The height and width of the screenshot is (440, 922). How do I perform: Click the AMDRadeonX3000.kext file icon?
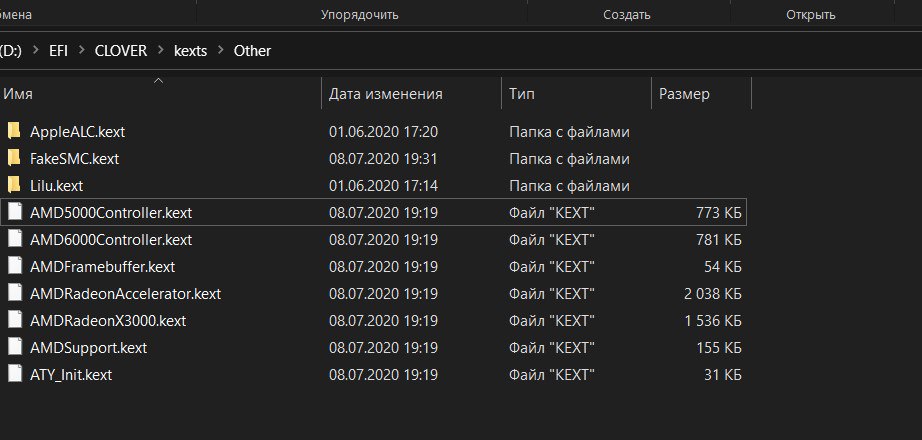click(14, 320)
